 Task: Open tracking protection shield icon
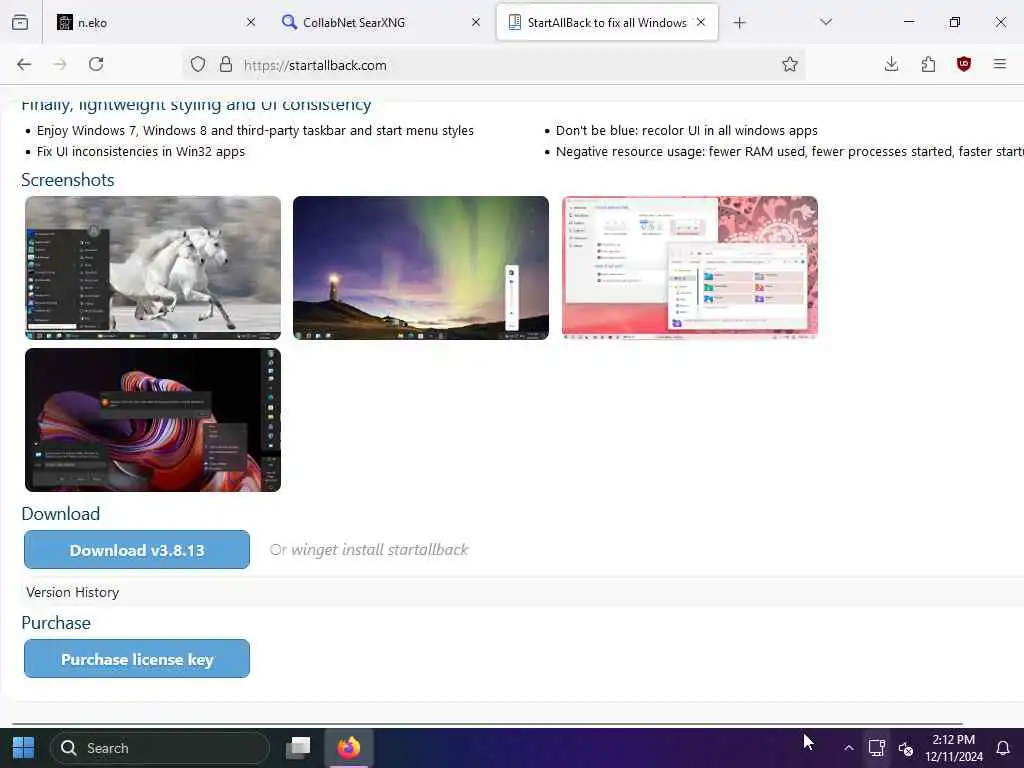tap(198, 64)
